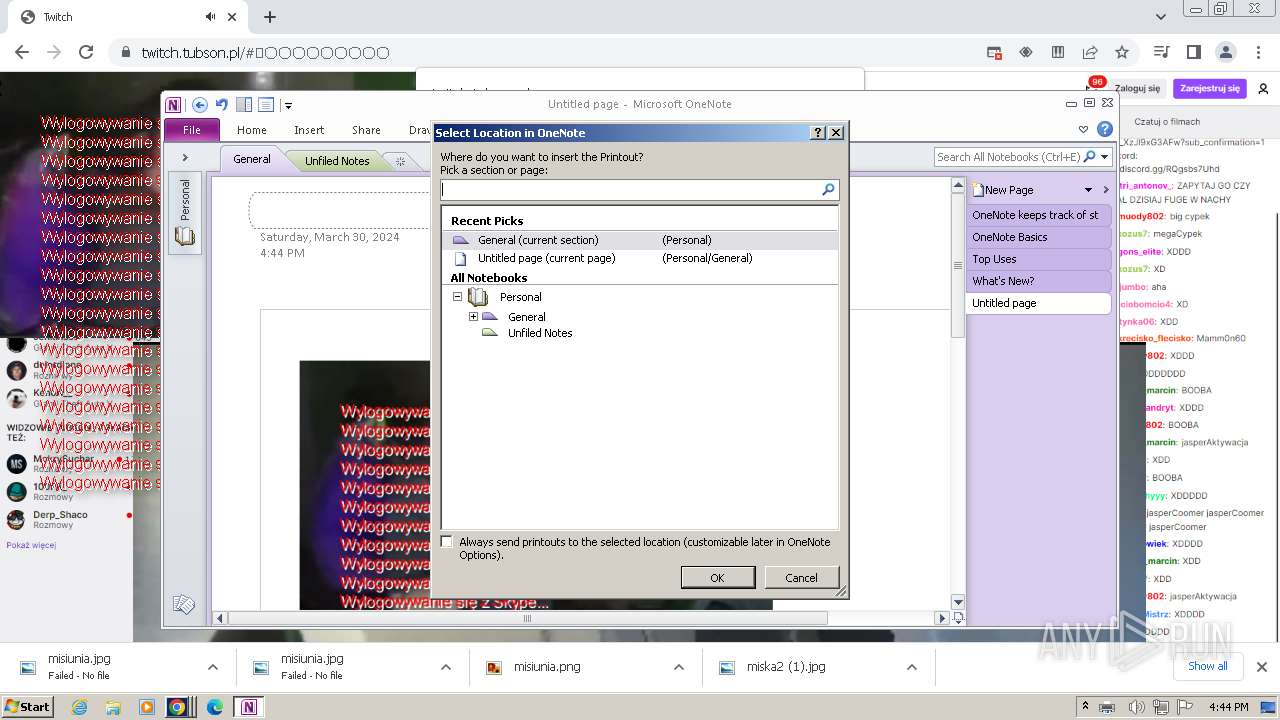Open options arrow for miska2 (1).jpg download
Image resolution: width=1280 pixels, height=720 pixels.
pos(912,667)
